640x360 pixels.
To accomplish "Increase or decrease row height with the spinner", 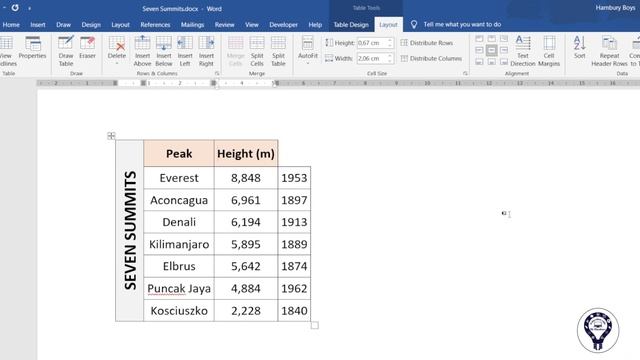I will click(x=390, y=43).
